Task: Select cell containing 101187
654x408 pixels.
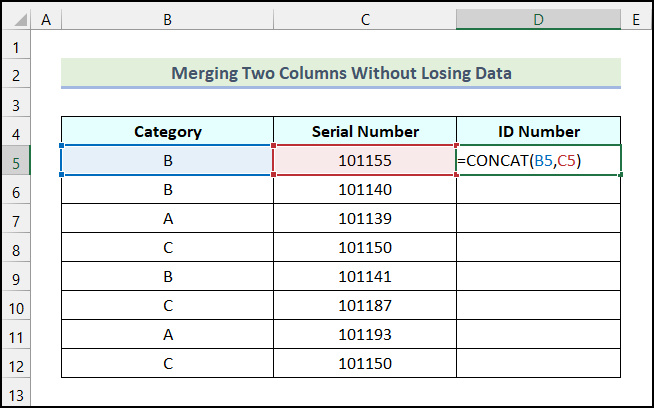Action: [365, 305]
